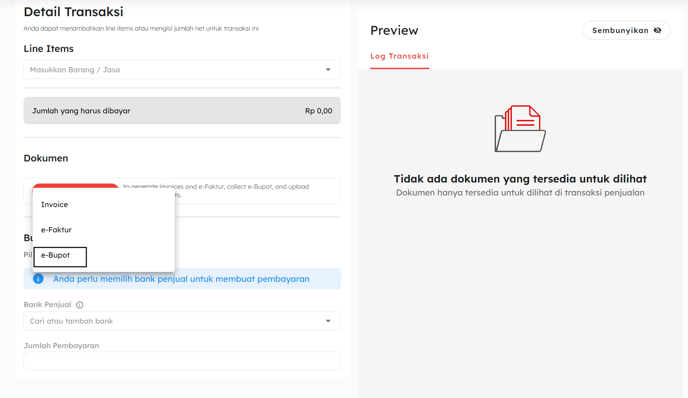The width and height of the screenshot is (688, 398).
Task: Click the Bank Penjual info icon
Action: coord(79,305)
